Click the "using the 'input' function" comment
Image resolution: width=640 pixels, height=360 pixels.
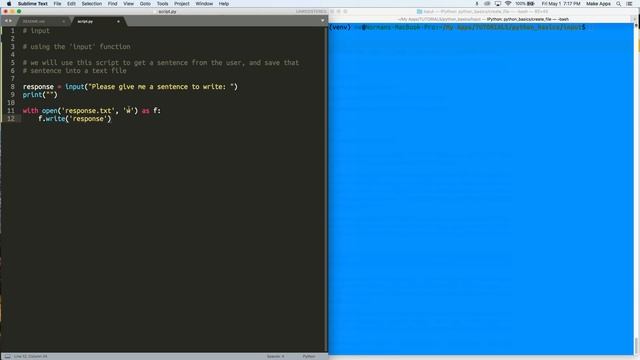(x=76, y=47)
